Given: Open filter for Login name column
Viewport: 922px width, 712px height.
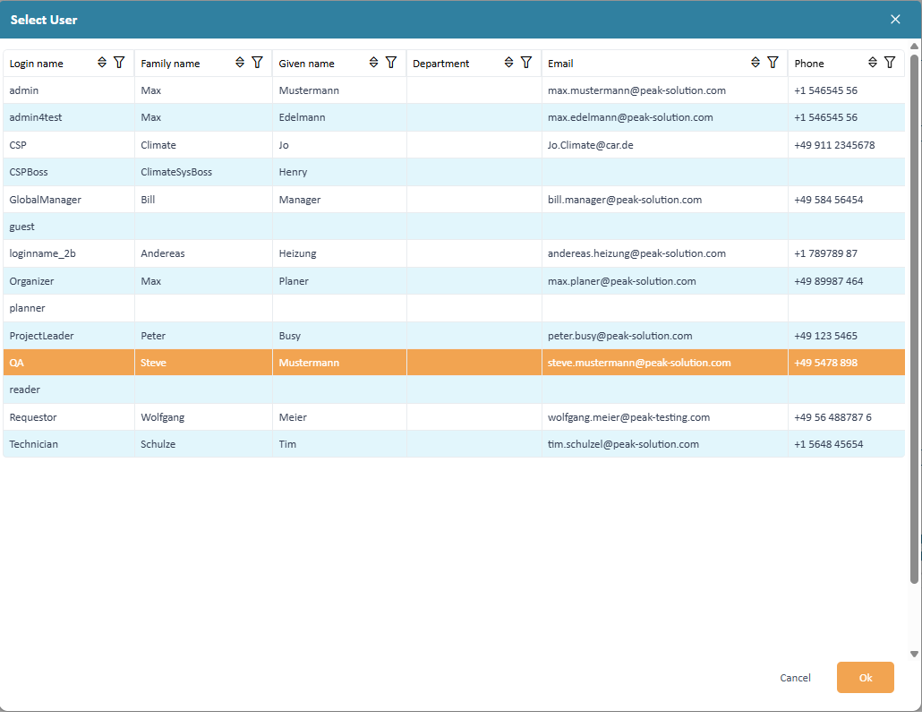Looking at the screenshot, I should [x=119, y=62].
